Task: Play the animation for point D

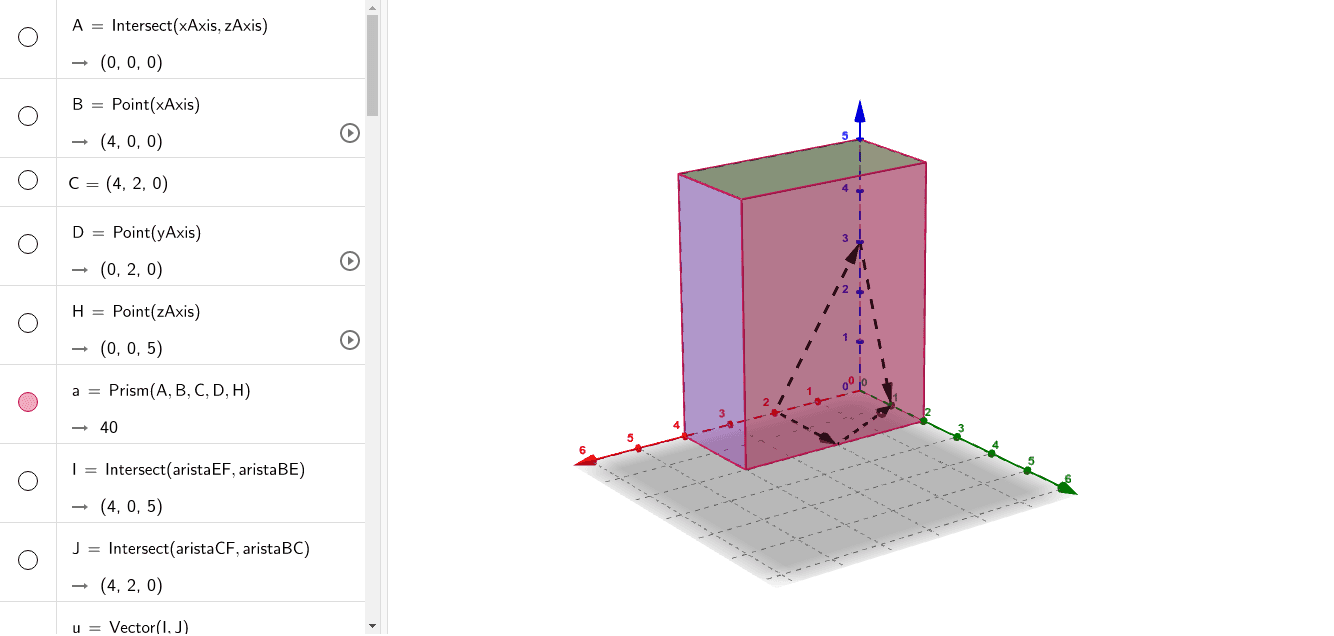Action: click(349, 261)
